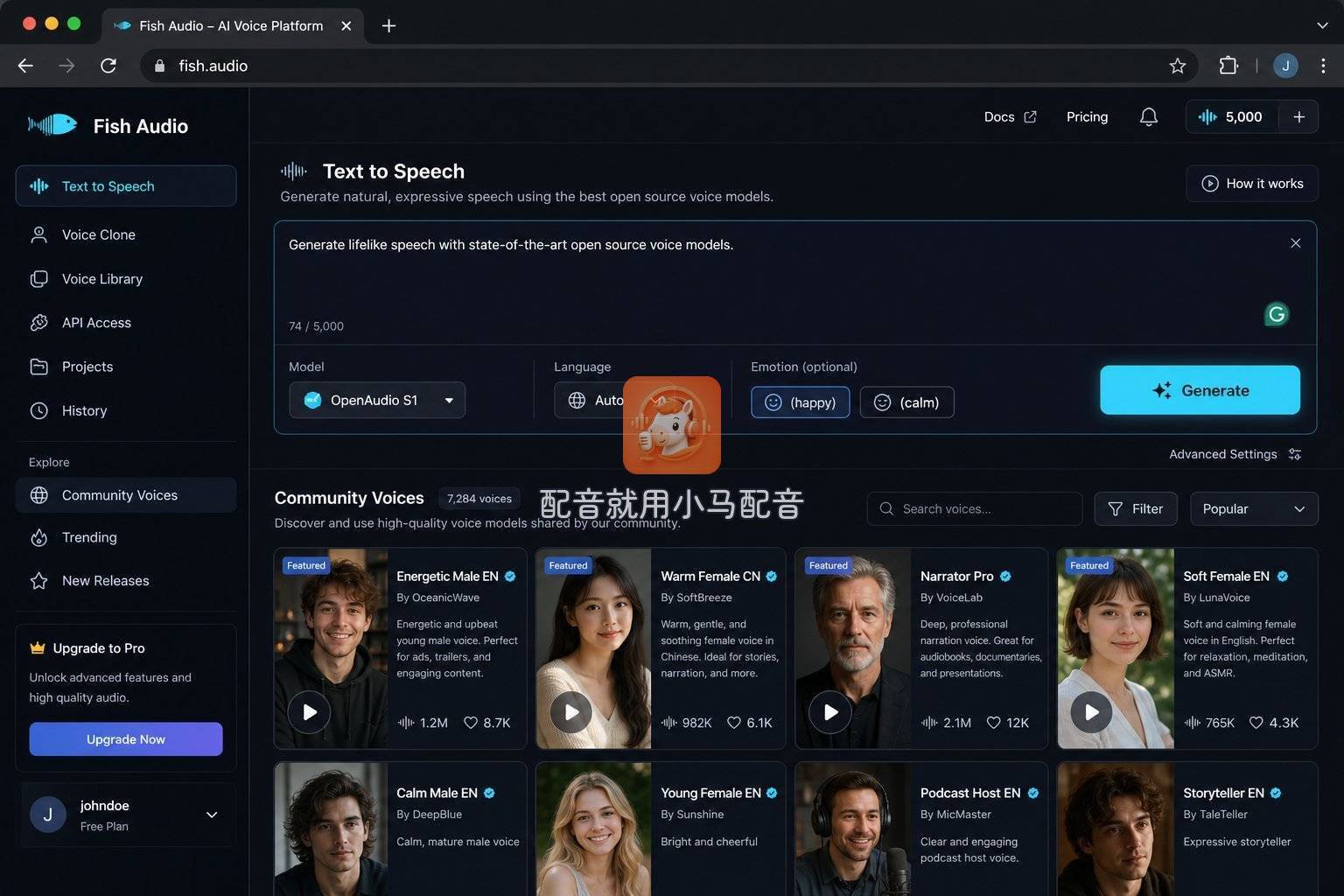Expand the browser tab list chevron
Image resolution: width=1344 pixels, height=896 pixels.
coord(1322,25)
